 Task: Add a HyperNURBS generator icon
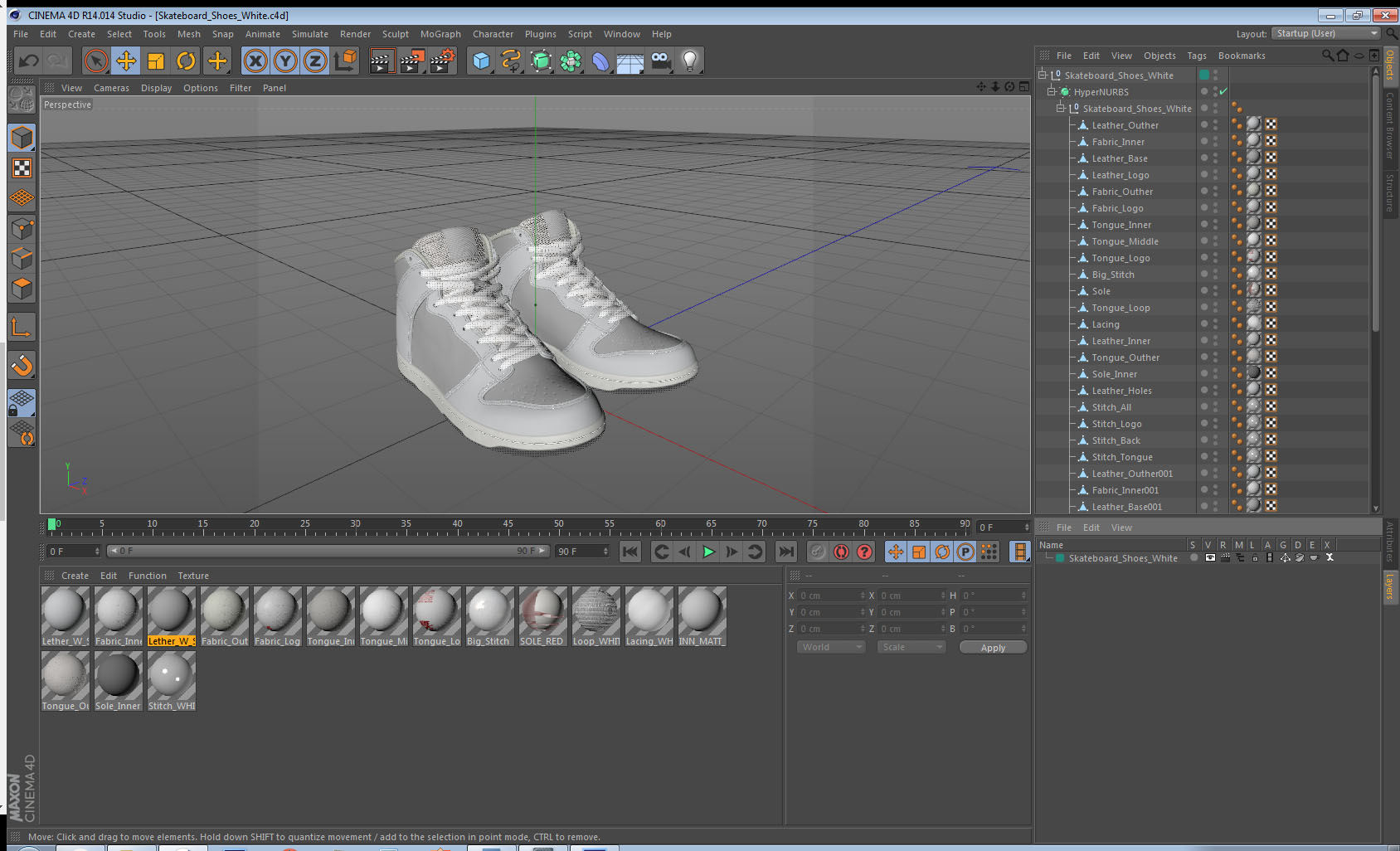coord(541,61)
